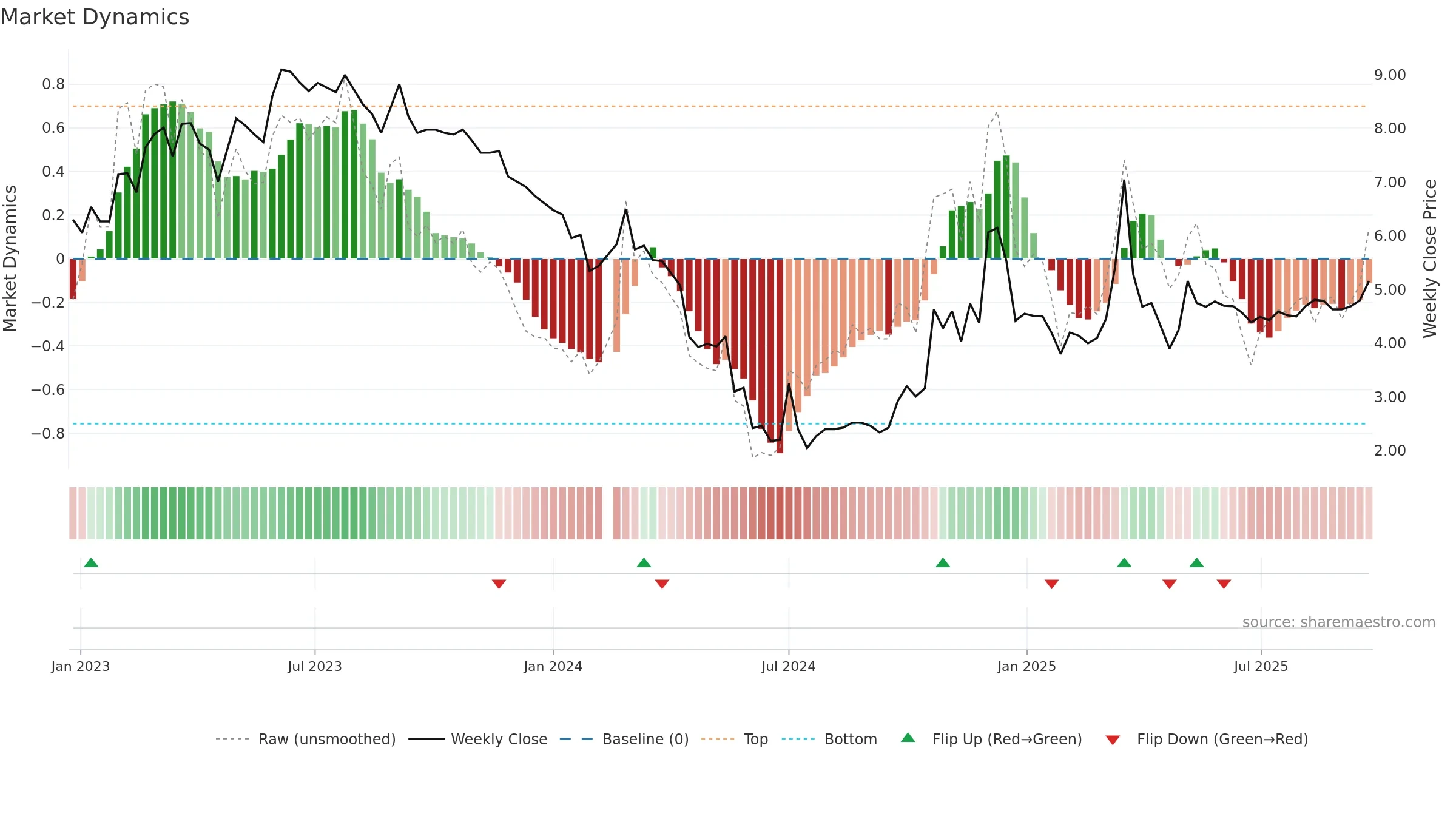Click the 0.8 left axis tick
The height and width of the screenshot is (819, 1456).
pos(53,84)
